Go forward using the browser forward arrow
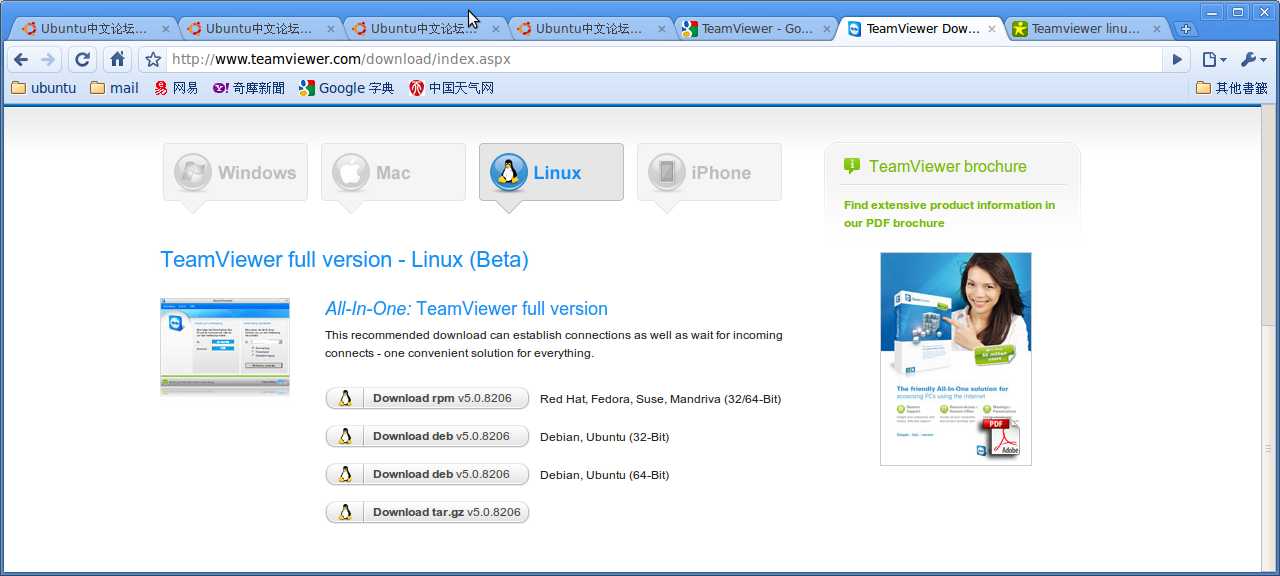The height and width of the screenshot is (576, 1280). click(48, 59)
